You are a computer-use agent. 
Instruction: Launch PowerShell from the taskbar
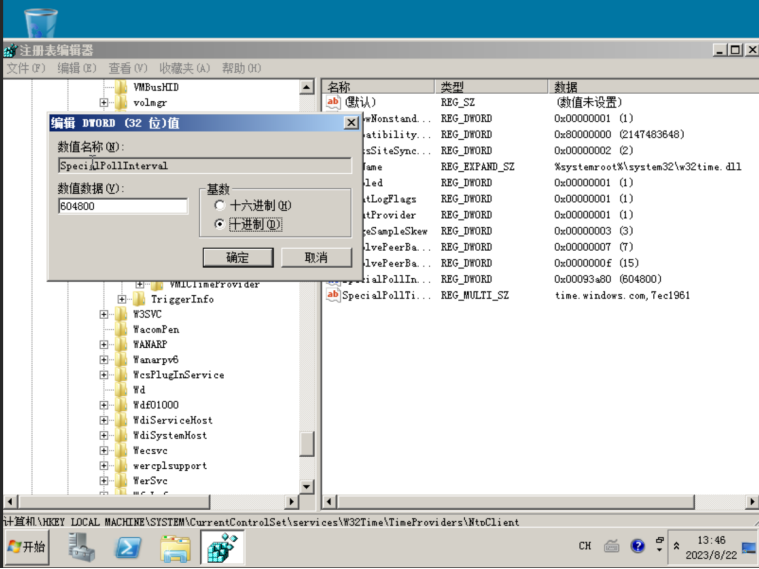pyautogui.click(x=128, y=546)
